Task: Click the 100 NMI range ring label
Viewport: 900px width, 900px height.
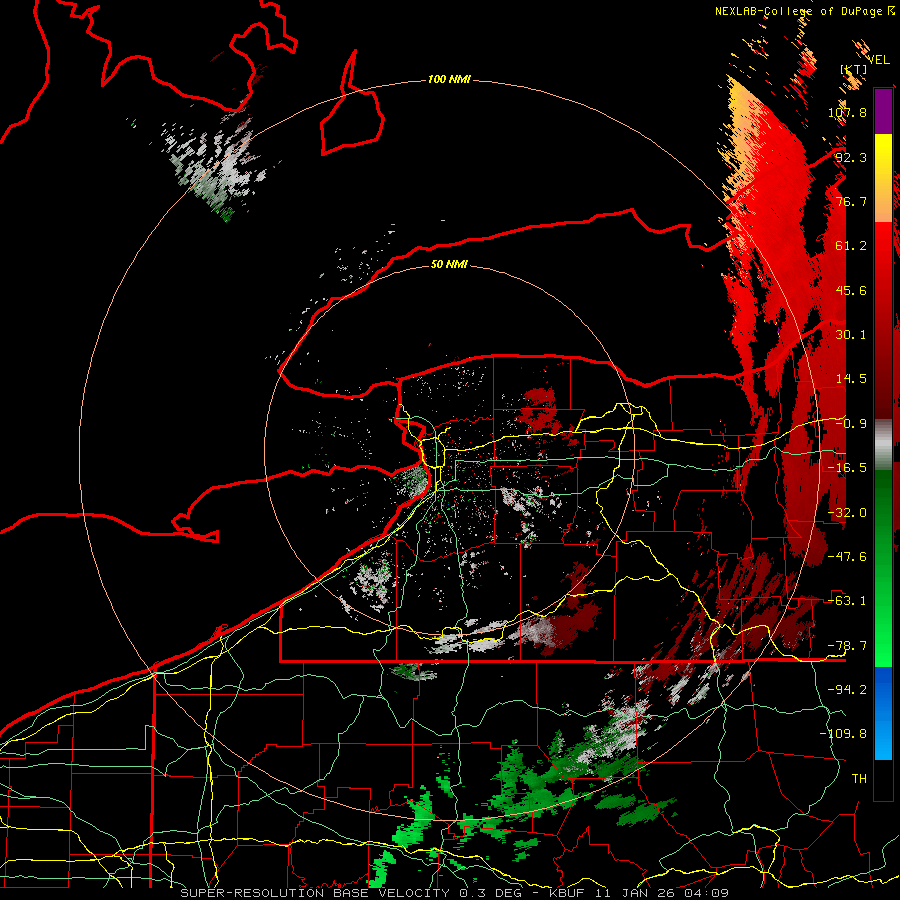Action: (449, 79)
